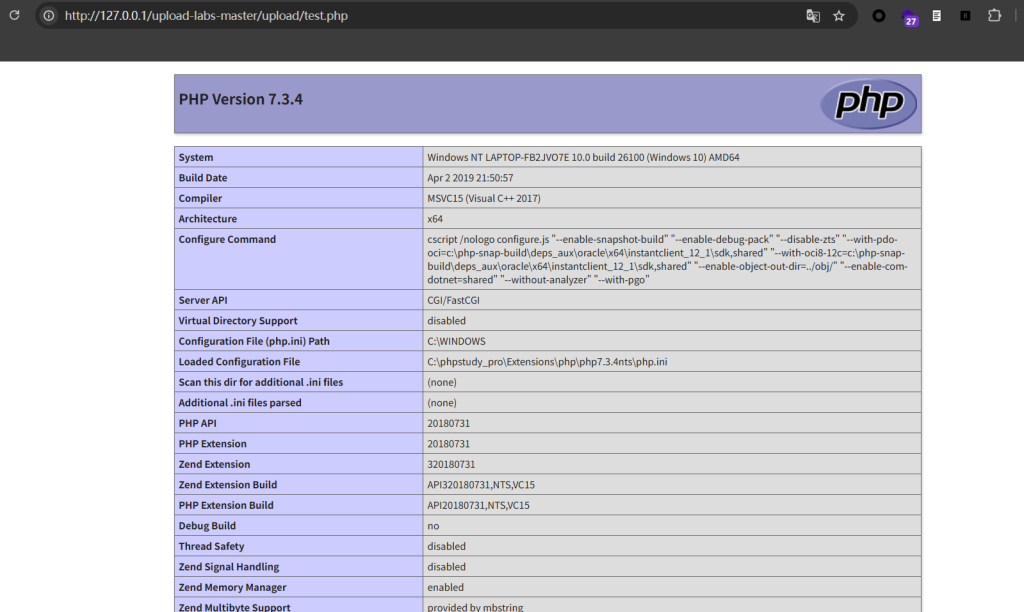Select the System row label
Viewport: 1024px width, 612px height.
(x=196, y=157)
